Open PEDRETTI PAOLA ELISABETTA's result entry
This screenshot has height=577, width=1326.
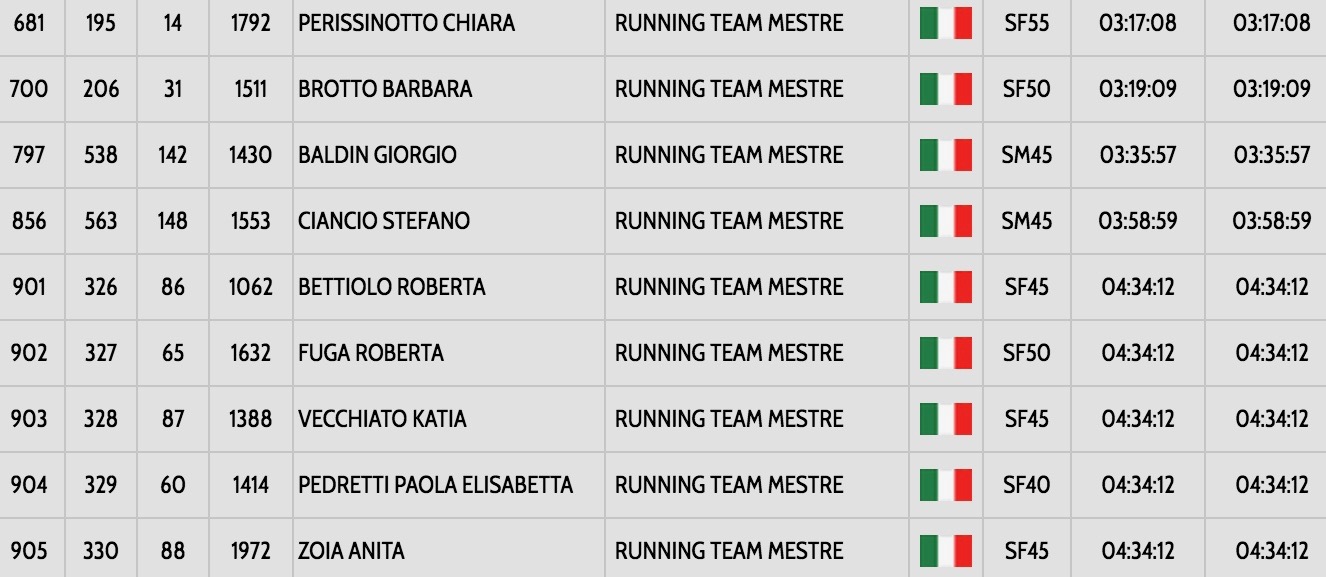435,485
